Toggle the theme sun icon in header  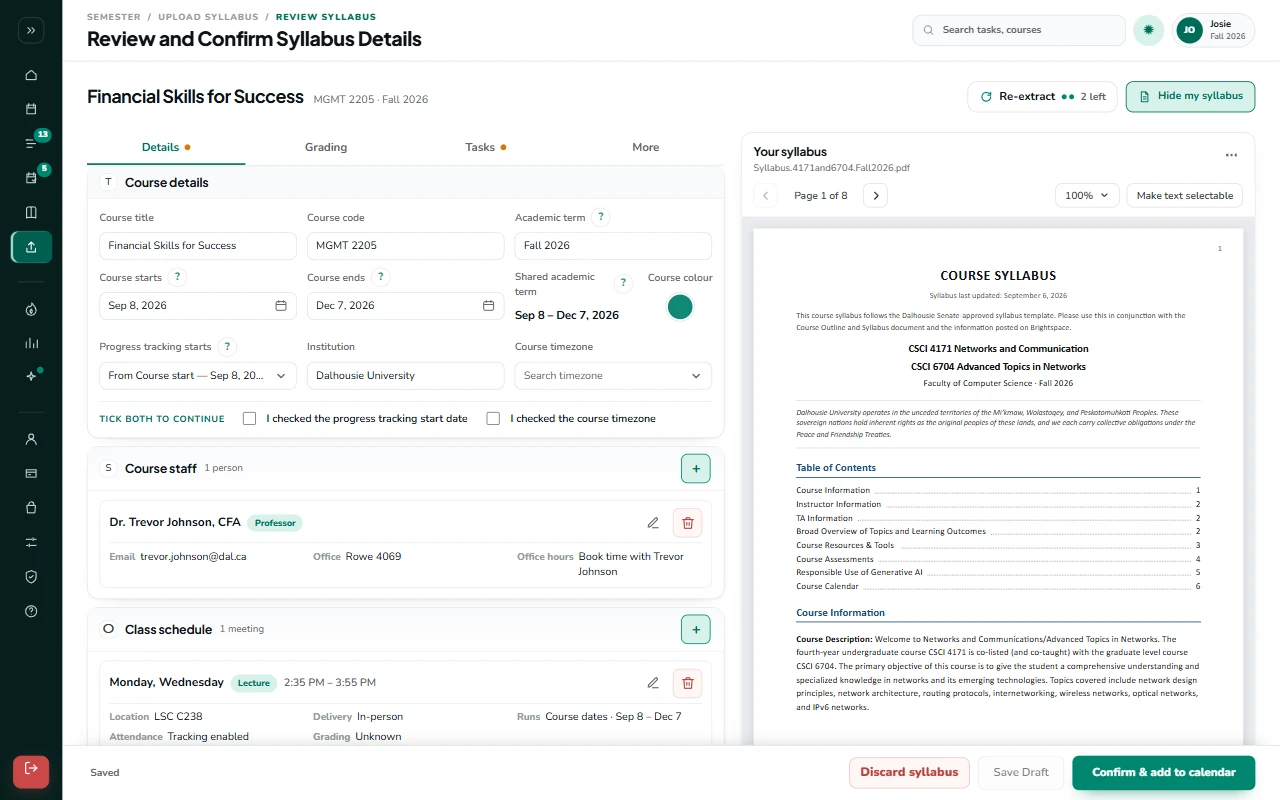point(1148,30)
